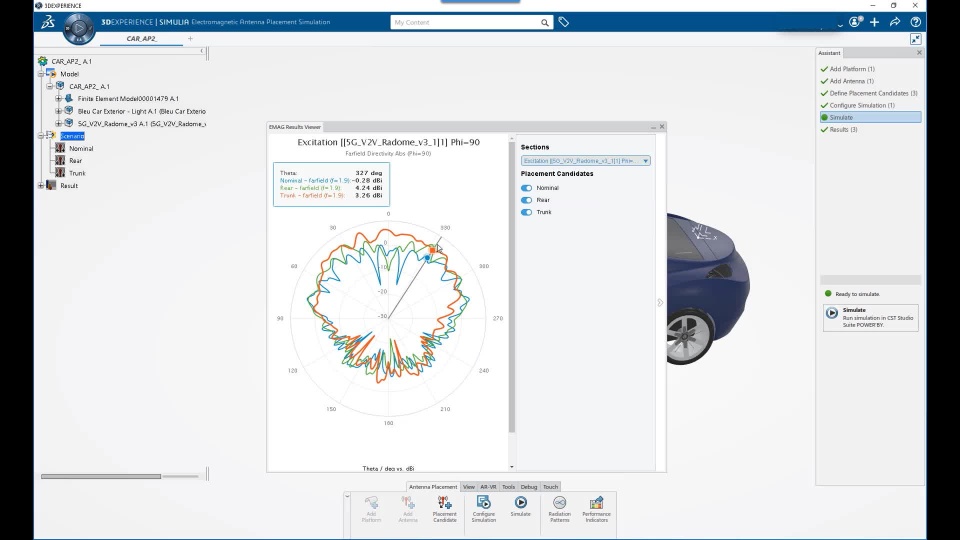Click the orange marker on polar plot

(432, 250)
